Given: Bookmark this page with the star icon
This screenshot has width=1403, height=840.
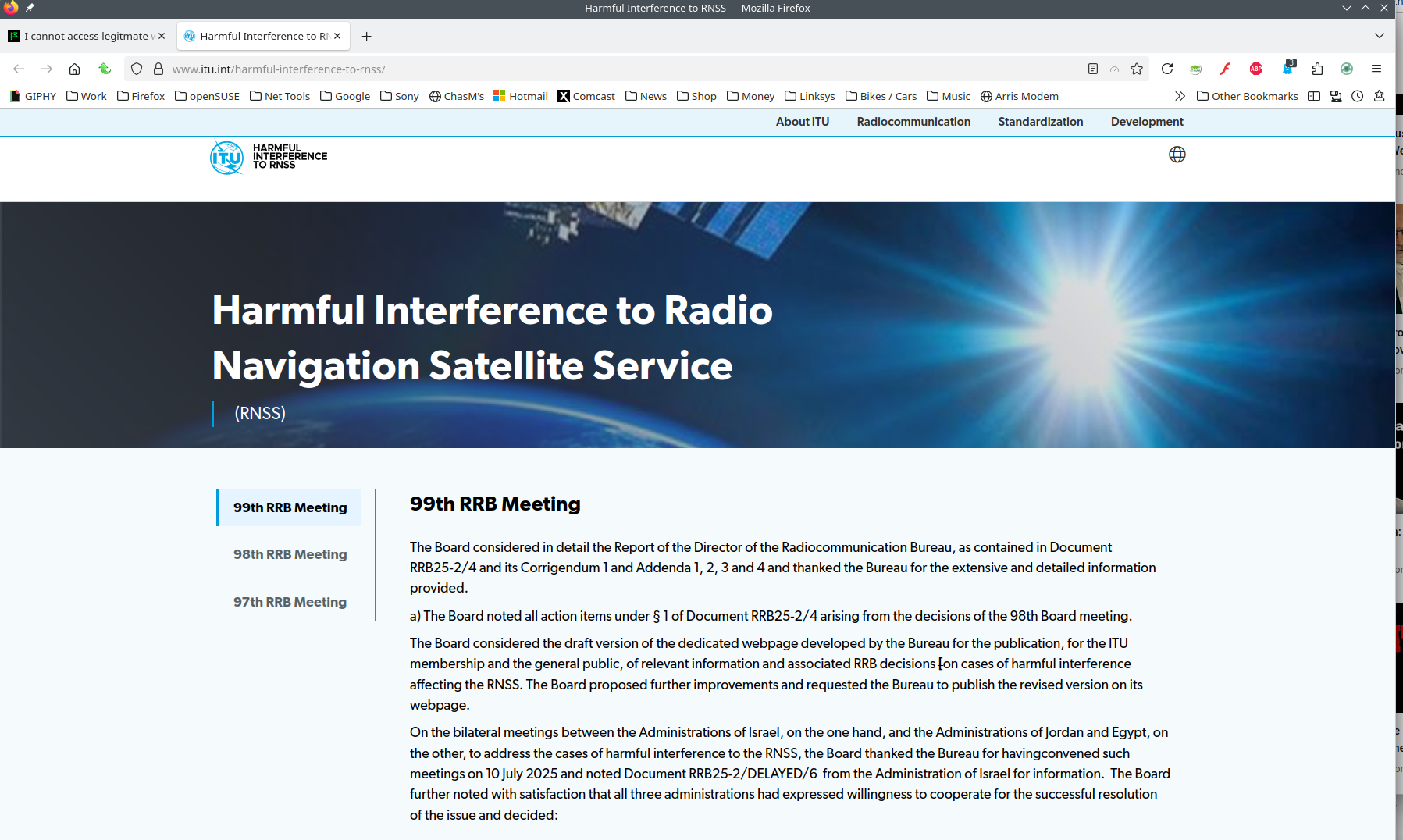Looking at the screenshot, I should point(1137,69).
